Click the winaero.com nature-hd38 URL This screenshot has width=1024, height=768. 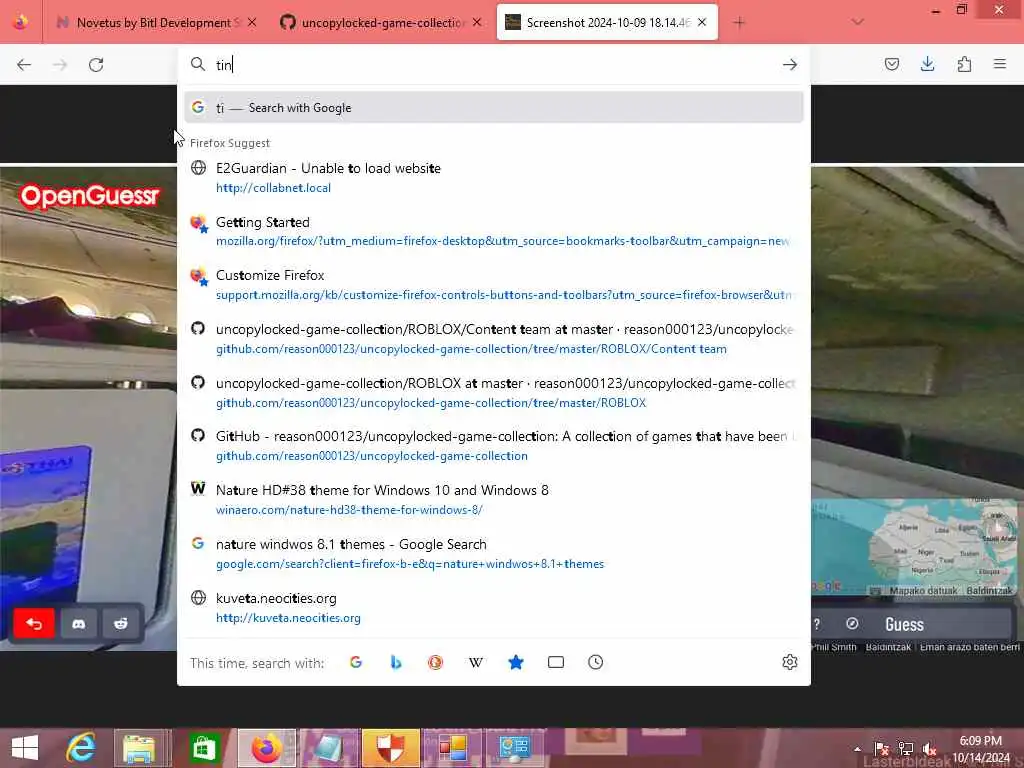pyautogui.click(x=349, y=510)
